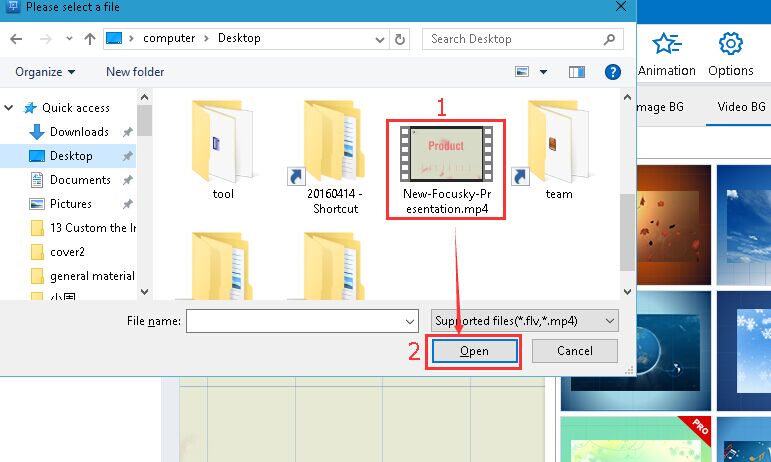The image size is (771, 462).
Task: Toggle the preview pane
Action: tap(577, 72)
